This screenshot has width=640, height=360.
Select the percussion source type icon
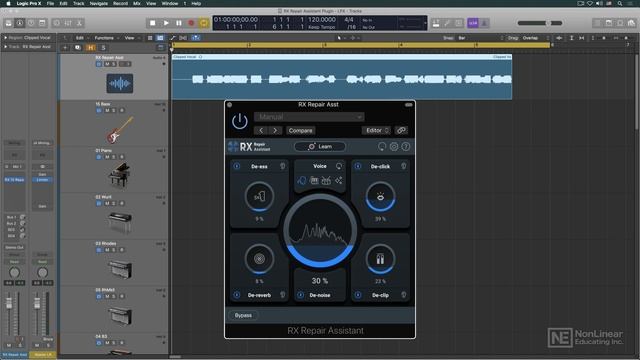(326, 180)
